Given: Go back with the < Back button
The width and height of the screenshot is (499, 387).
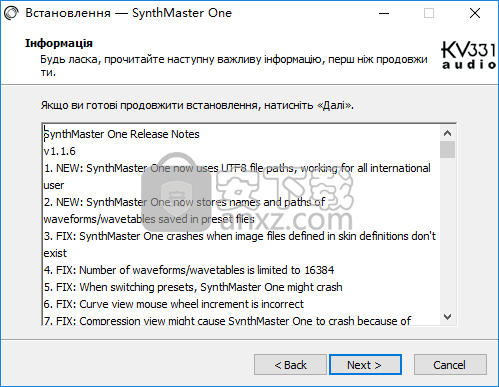Looking at the screenshot, I should [x=290, y=365].
